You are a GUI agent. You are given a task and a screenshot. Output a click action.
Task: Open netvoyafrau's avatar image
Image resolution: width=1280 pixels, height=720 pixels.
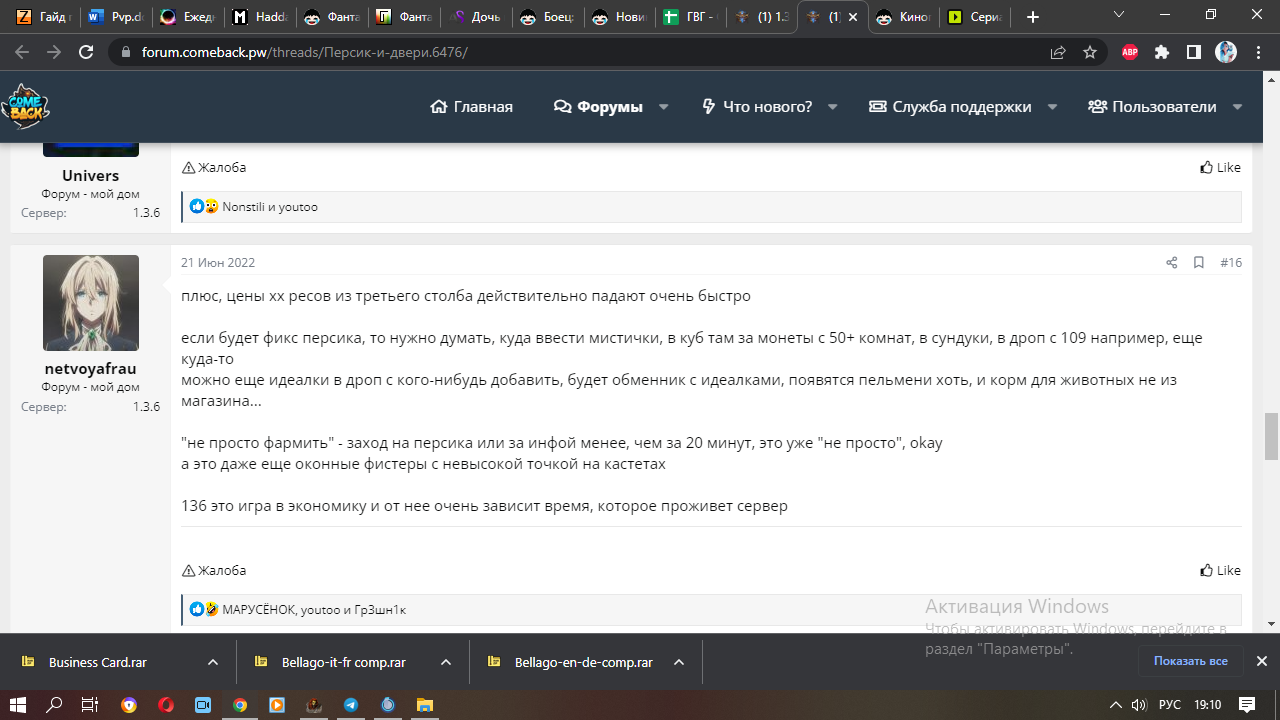(x=91, y=302)
